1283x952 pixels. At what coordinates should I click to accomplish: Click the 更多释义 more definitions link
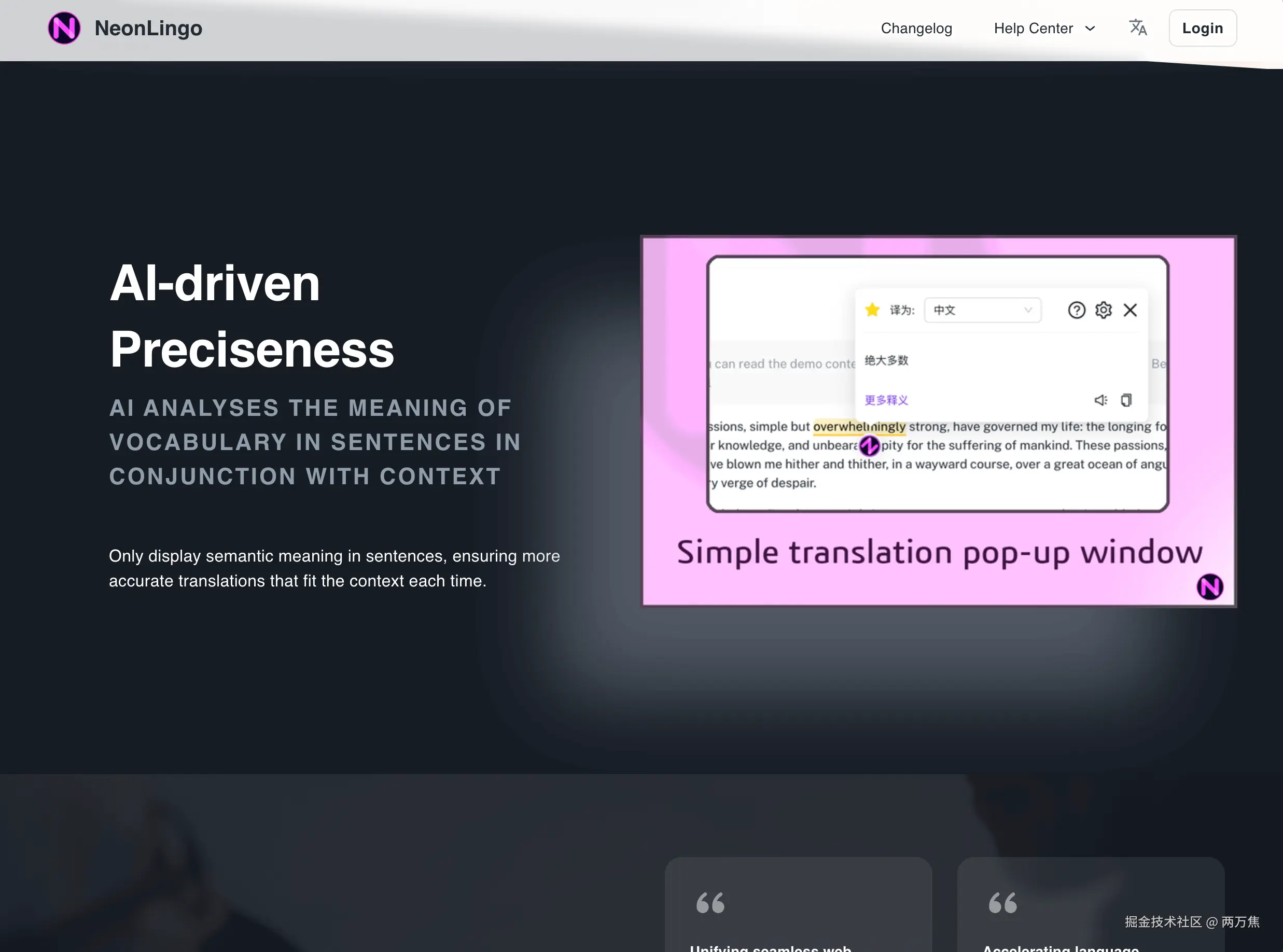pyautogui.click(x=886, y=400)
